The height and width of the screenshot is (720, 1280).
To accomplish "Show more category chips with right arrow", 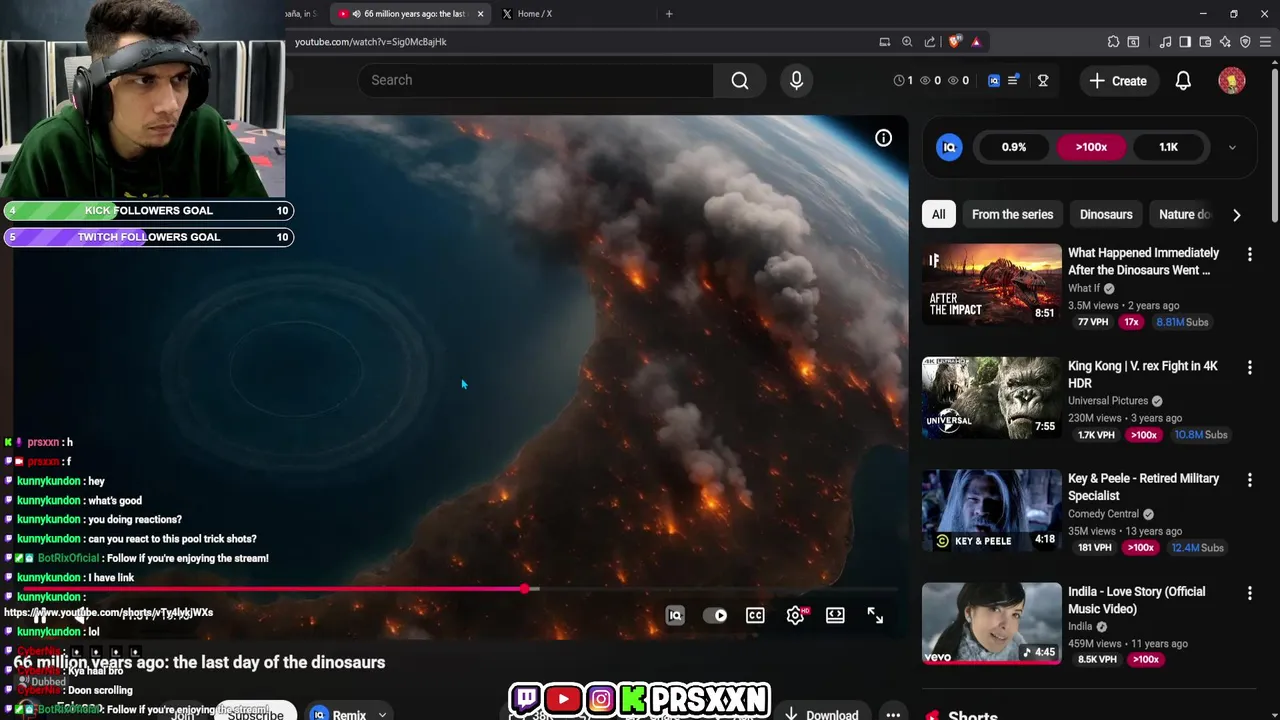I will 1237,215.
